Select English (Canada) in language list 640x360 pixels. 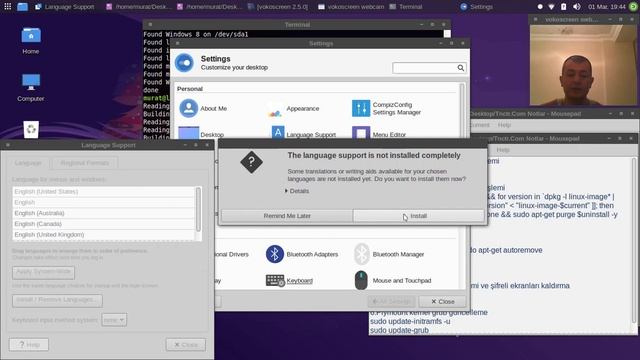[x=104, y=224]
